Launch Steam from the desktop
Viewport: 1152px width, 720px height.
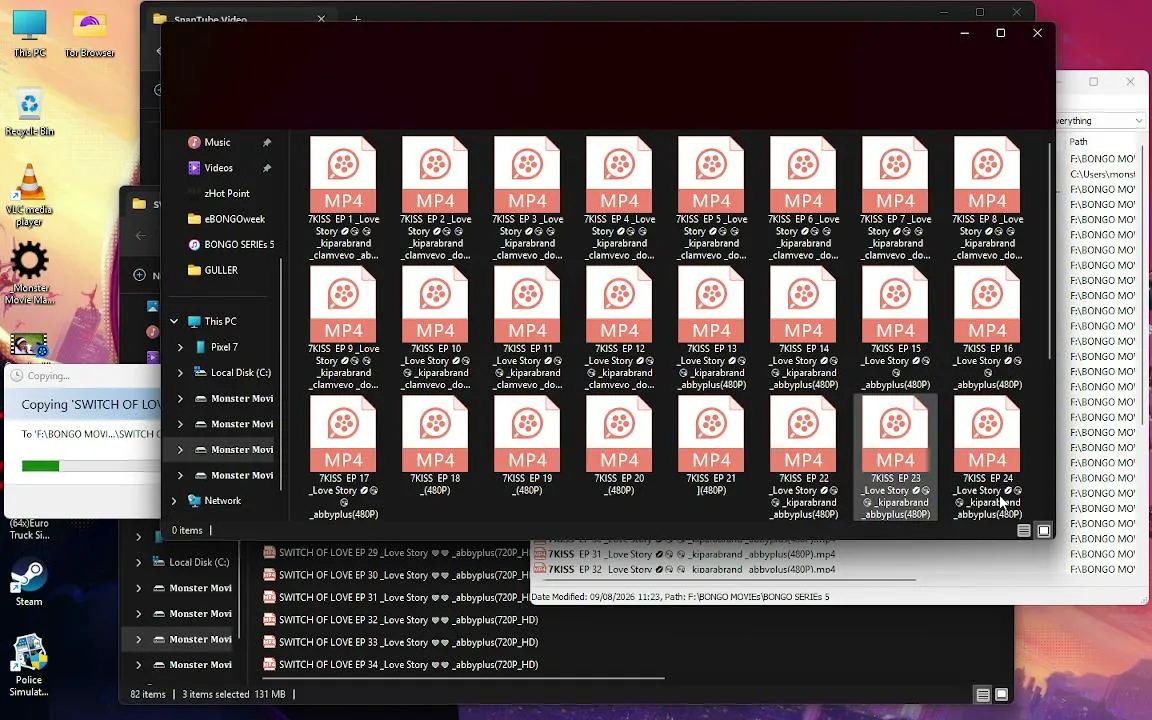pos(29,584)
